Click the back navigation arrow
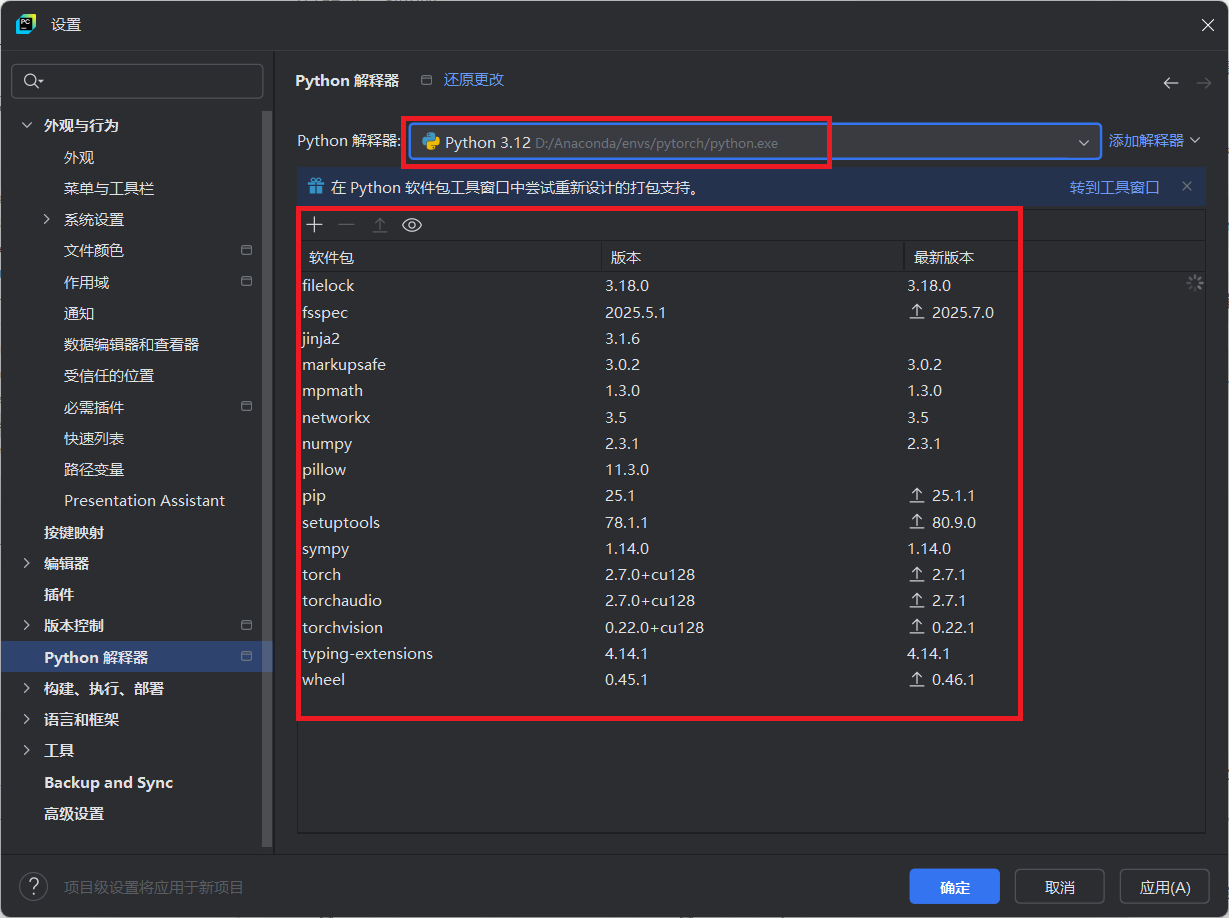The height and width of the screenshot is (918, 1229). 1171,83
